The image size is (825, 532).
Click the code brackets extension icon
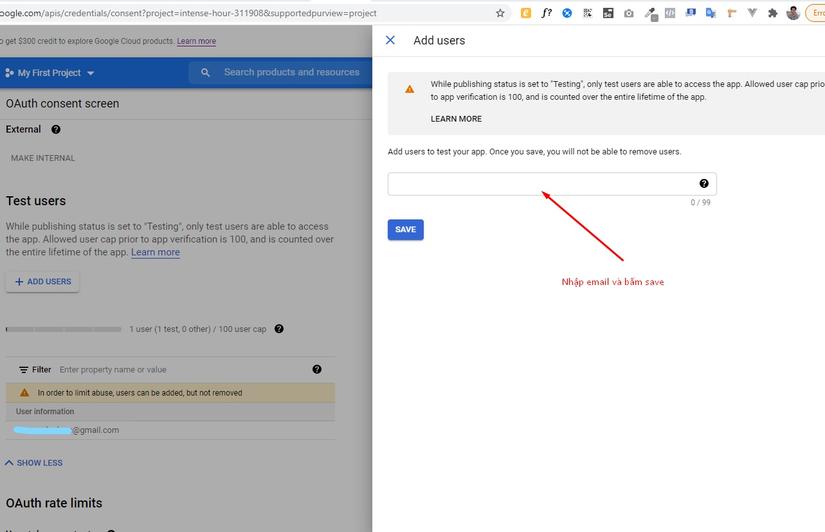[x=670, y=13]
